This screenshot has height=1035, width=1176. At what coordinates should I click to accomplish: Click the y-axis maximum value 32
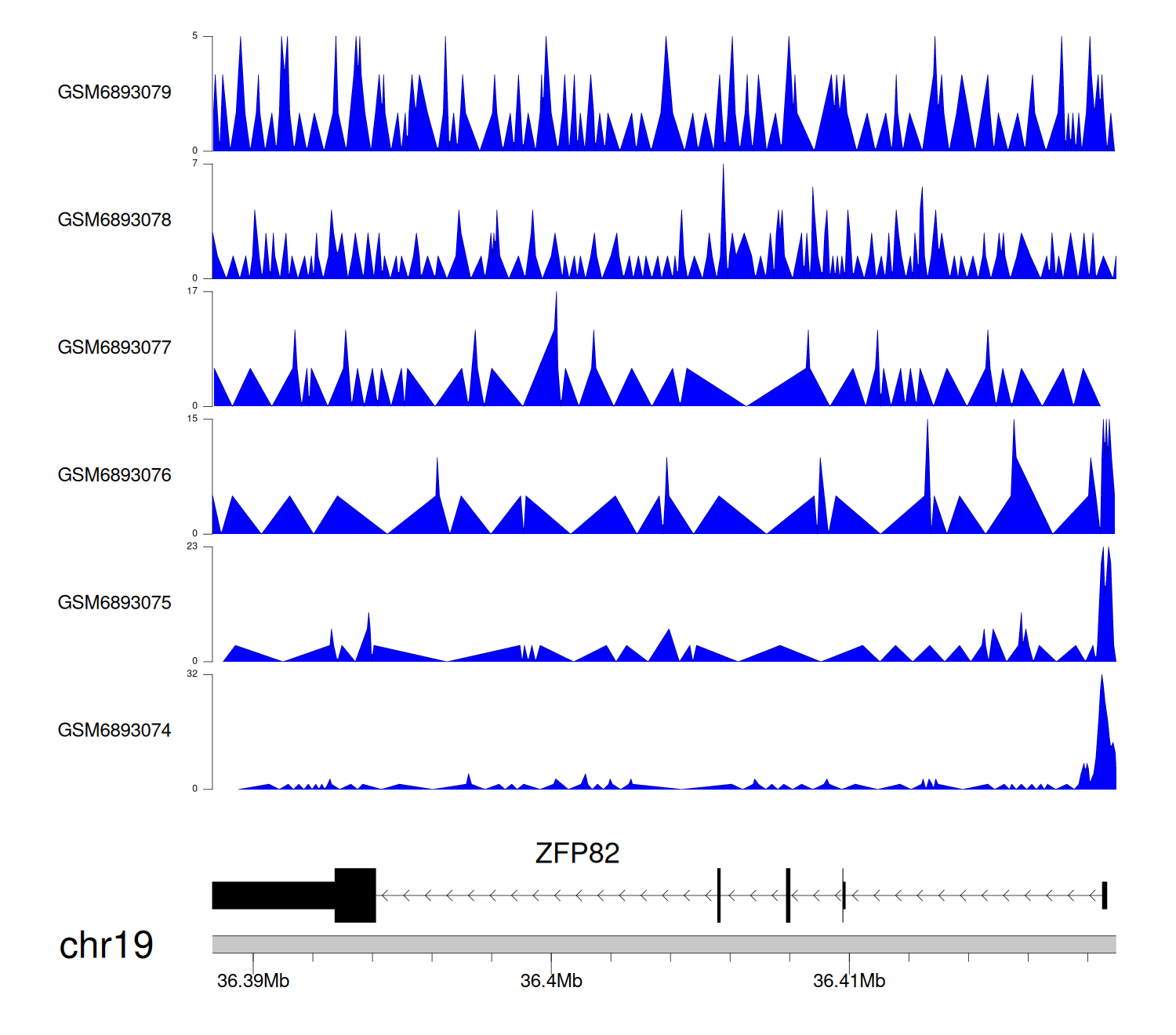click(192, 674)
